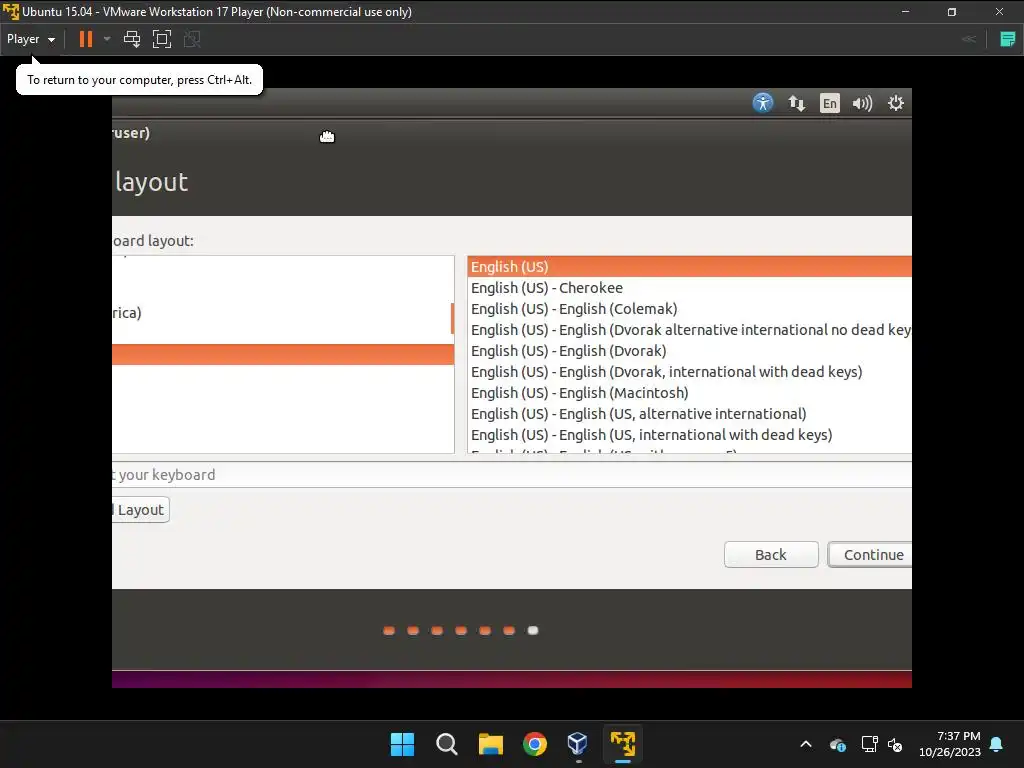The width and height of the screenshot is (1024, 768).
Task: Select the English (US) layout variant
Action: click(690, 266)
